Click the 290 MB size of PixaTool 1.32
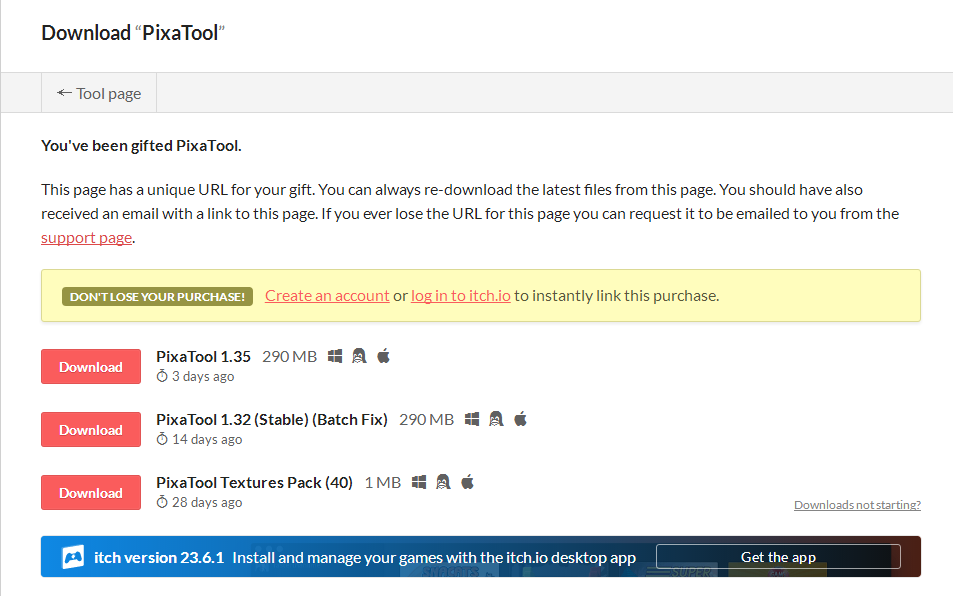Viewport: 953px width, 596px height. tap(426, 420)
